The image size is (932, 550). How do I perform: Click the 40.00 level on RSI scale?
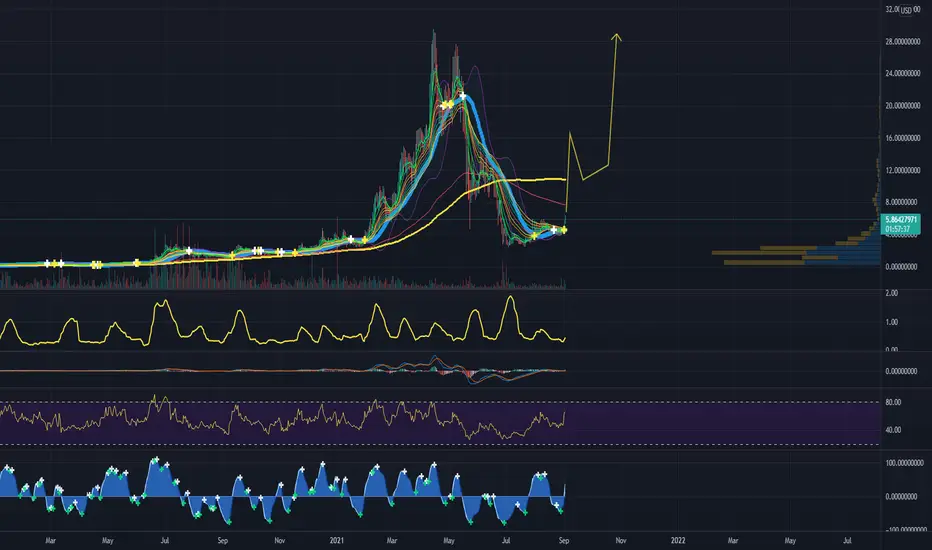tap(893, 429)
